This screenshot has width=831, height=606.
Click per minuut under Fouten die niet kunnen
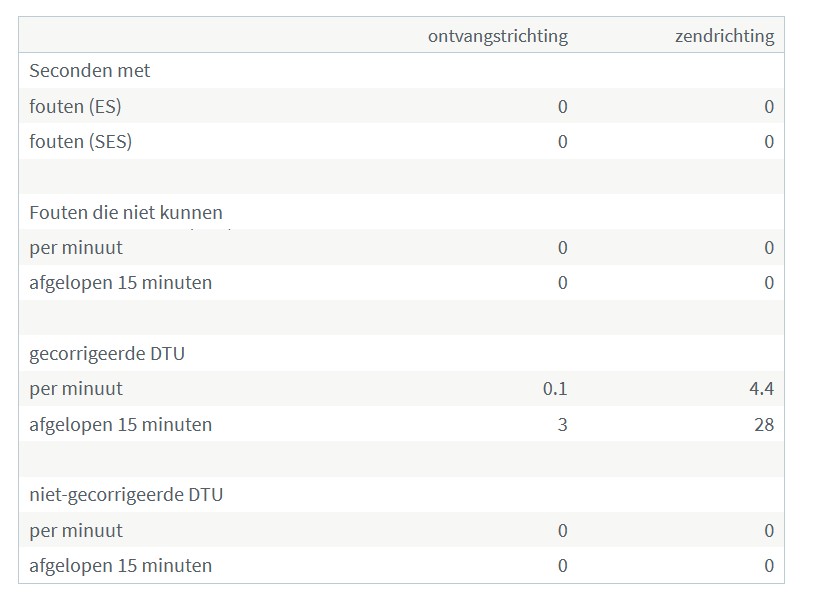pos(76,248)
